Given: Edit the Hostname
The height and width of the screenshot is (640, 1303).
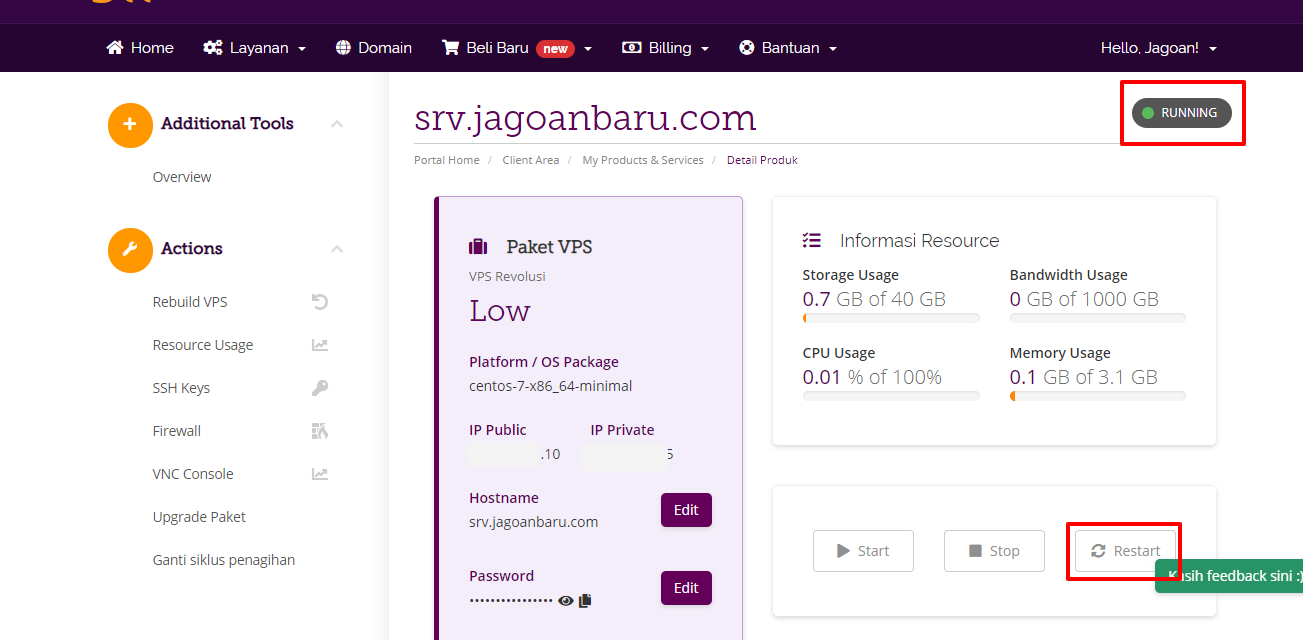Looking at the screenshot, I should click(x=686, y=510).
